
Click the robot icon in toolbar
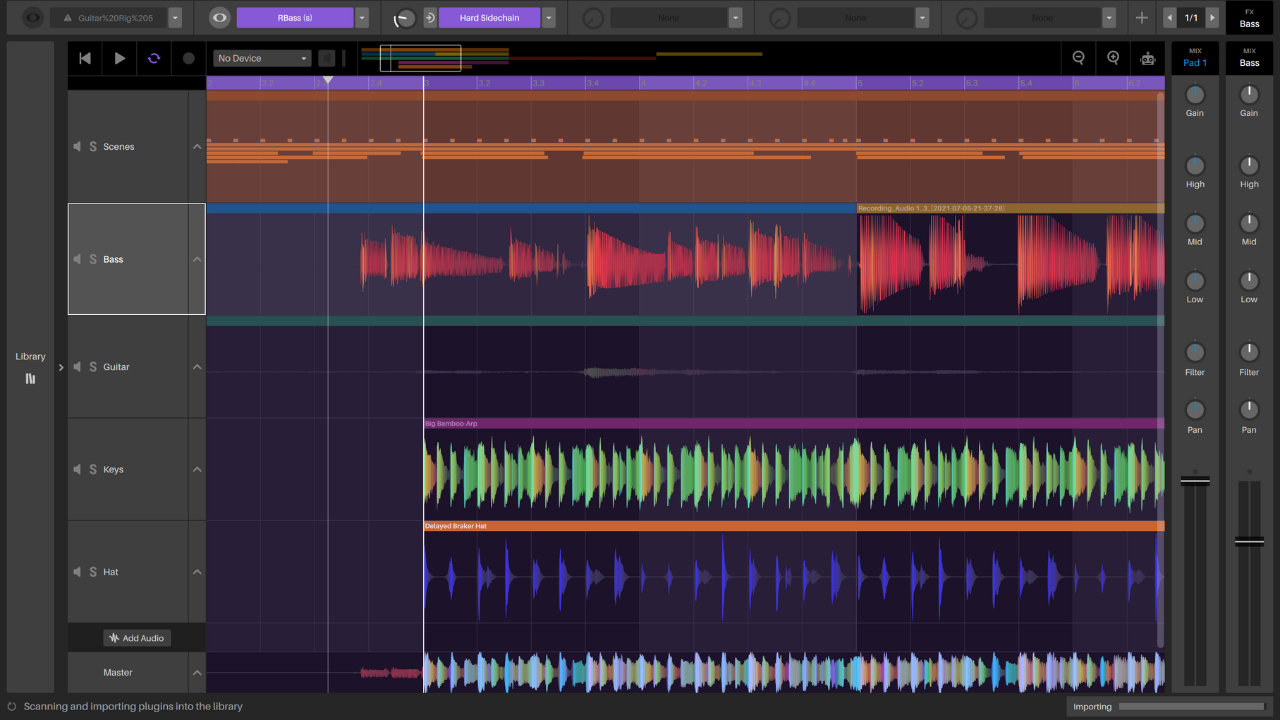tap(1148, 58)
